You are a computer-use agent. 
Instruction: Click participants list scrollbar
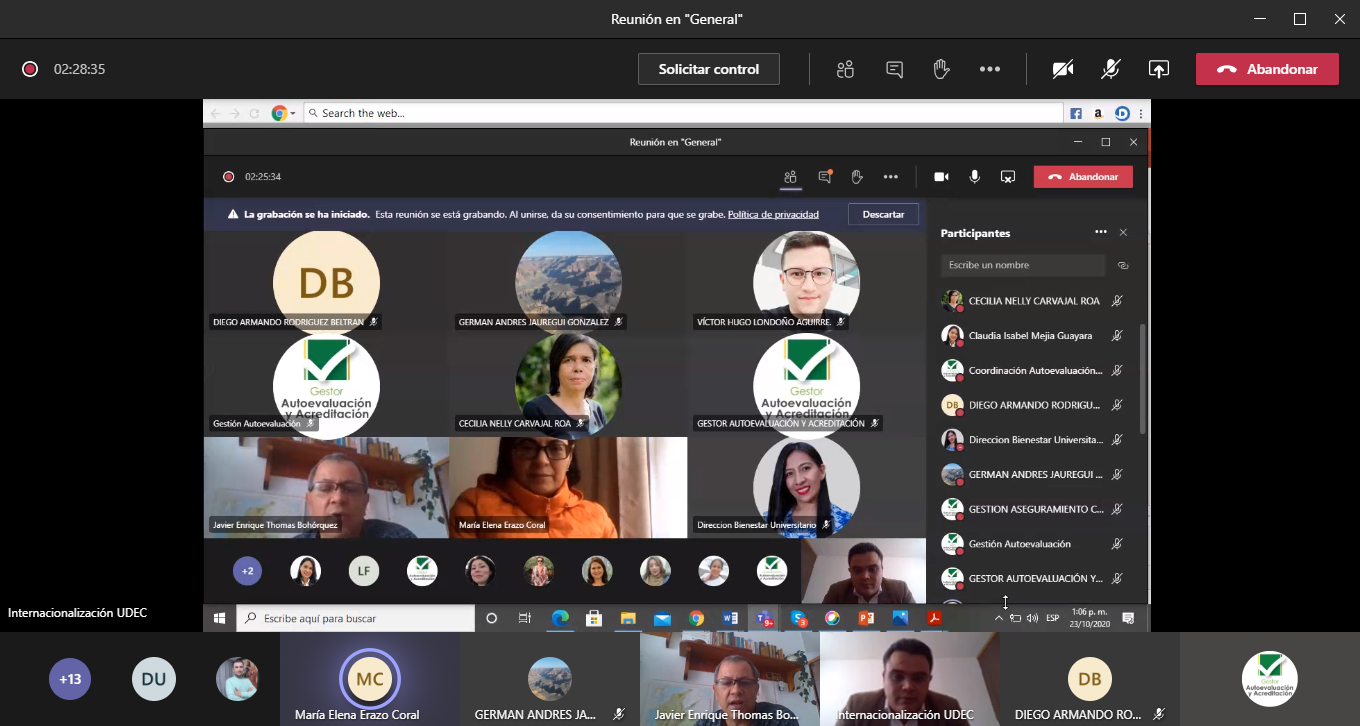coord(1143,380)
